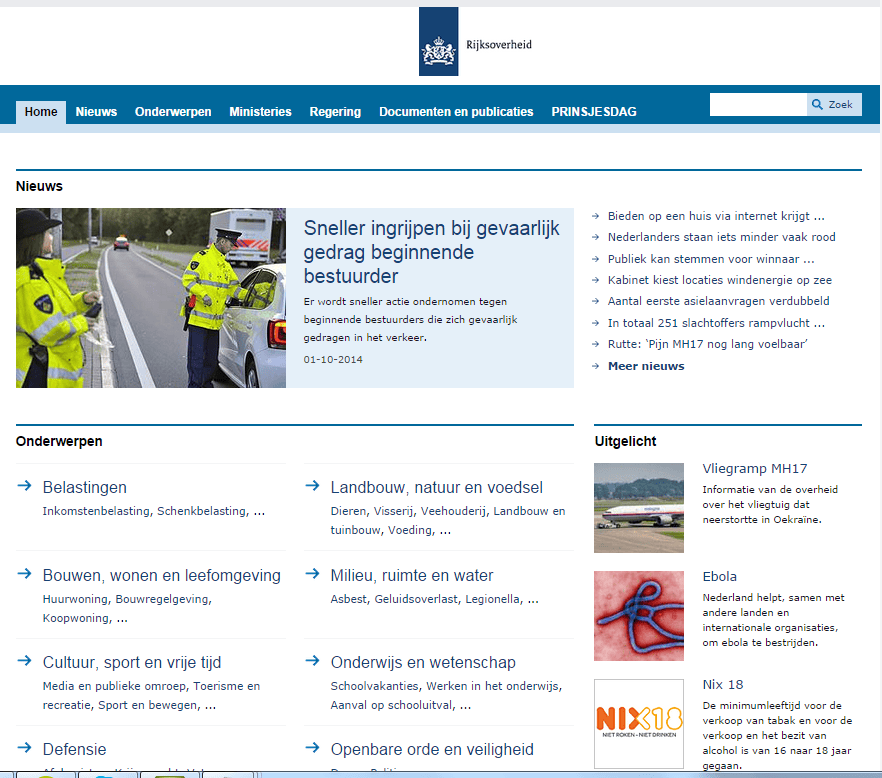Click arrow icon beside Openbare orde en veiligheid

point(312,748)
